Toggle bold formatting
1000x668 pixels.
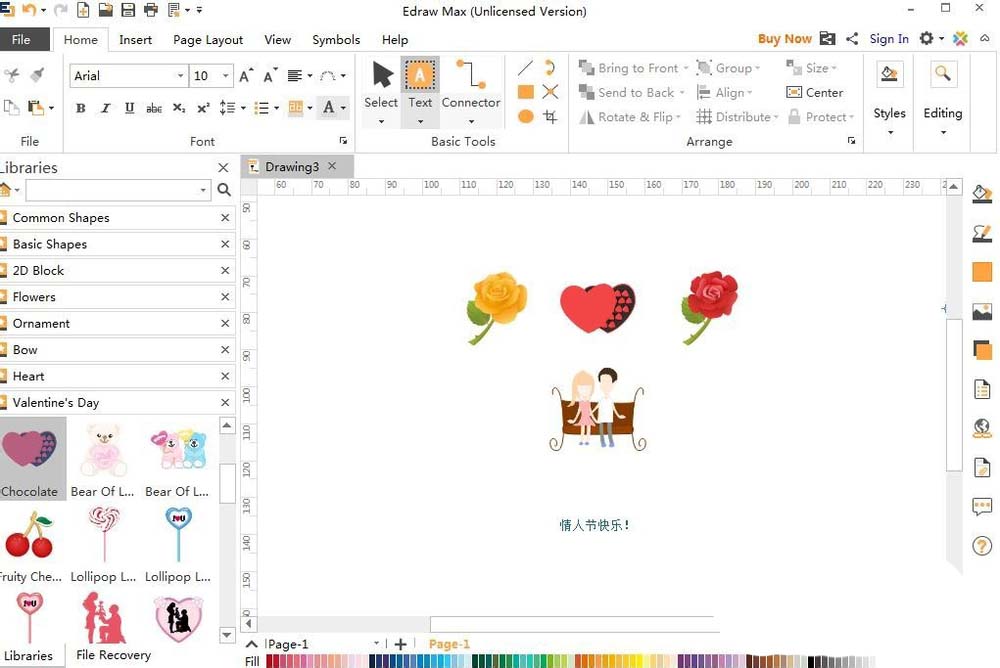80,108
